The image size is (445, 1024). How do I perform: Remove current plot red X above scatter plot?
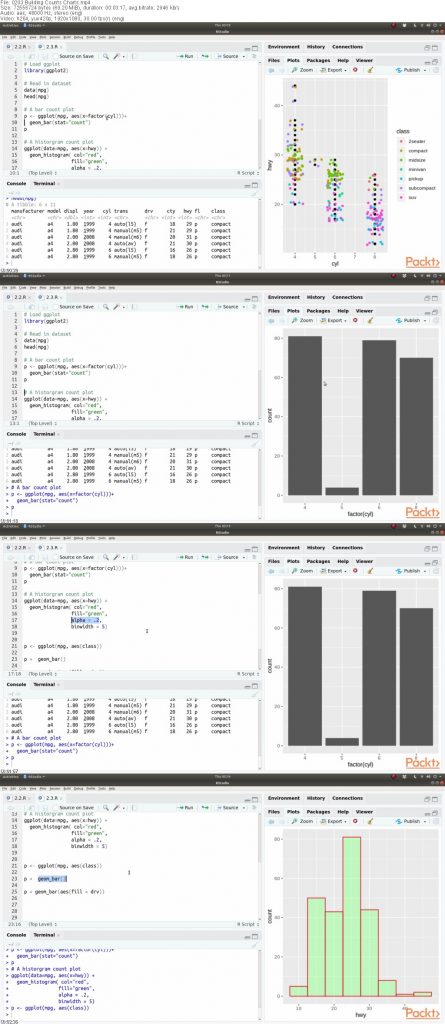tap(355, 69)
